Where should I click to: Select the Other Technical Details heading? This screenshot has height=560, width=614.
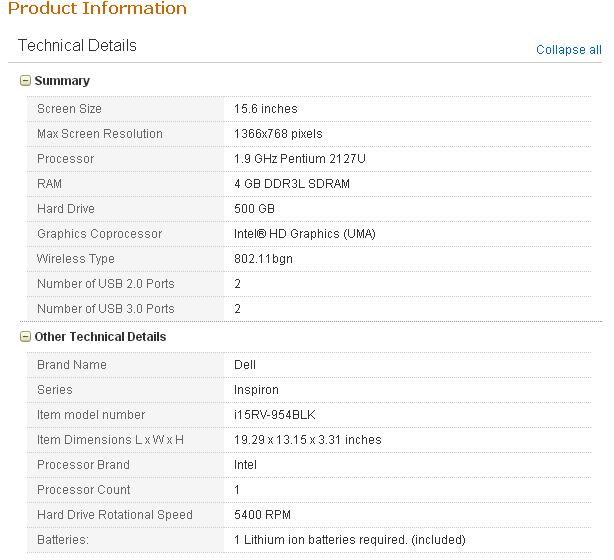[x=100, y=337]
